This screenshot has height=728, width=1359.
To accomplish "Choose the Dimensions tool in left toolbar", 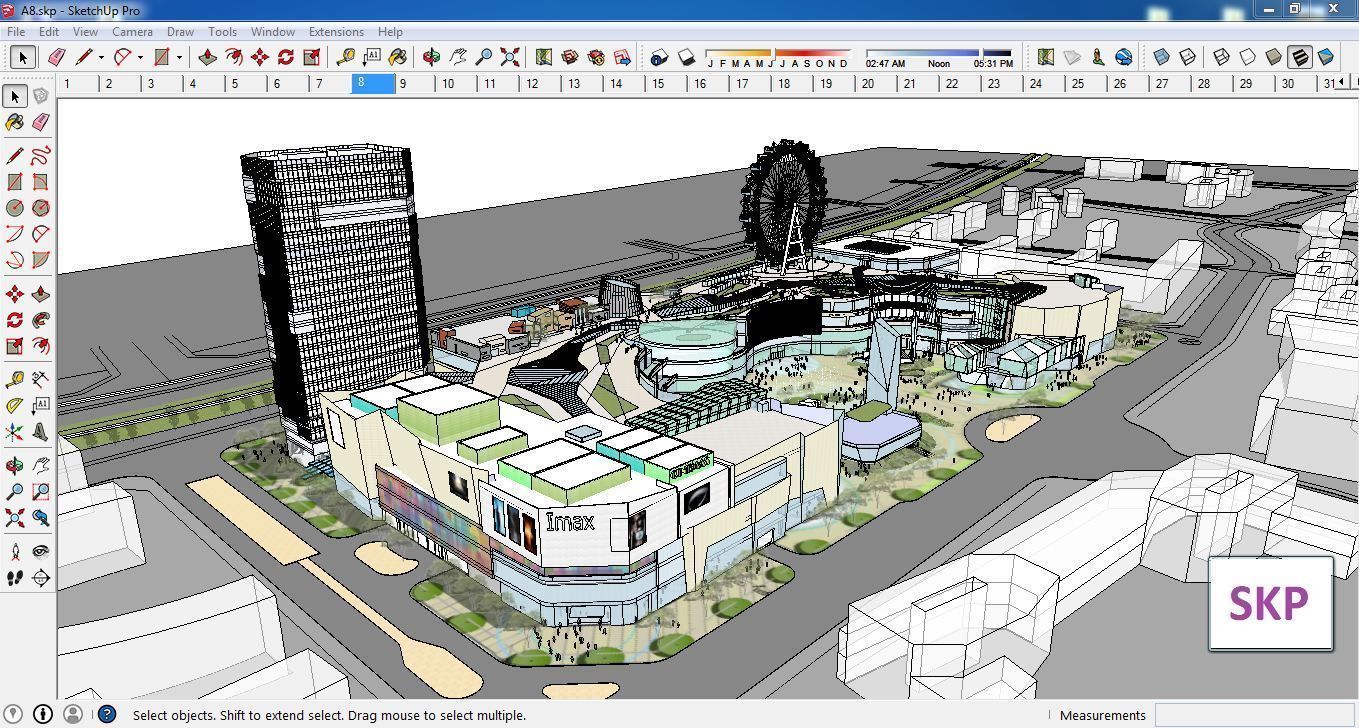I will [40, 379].
